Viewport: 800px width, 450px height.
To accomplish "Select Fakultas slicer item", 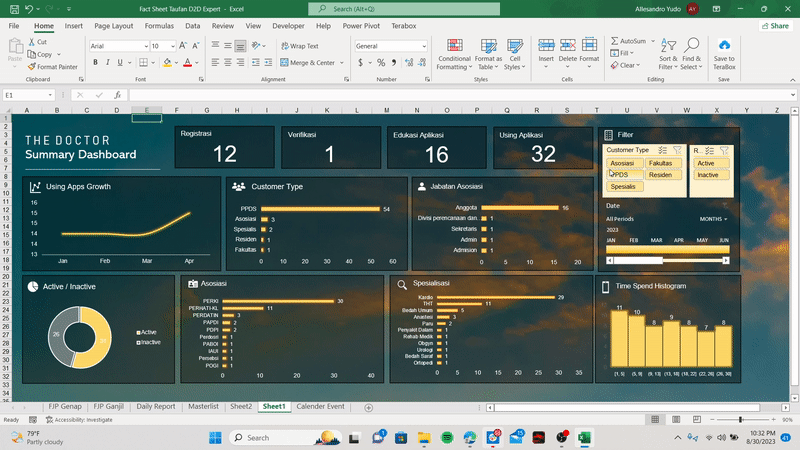I will (663, 163).
